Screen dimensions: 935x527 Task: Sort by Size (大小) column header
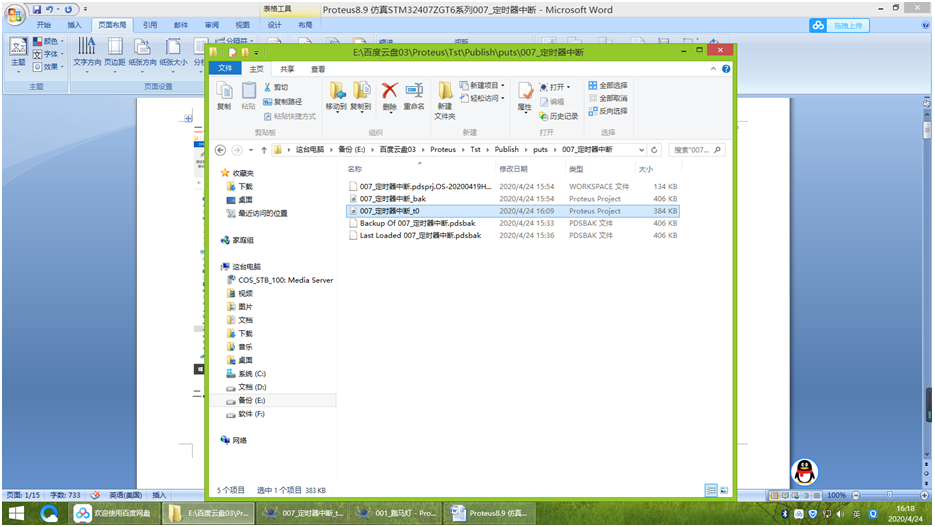click(646, 169)
